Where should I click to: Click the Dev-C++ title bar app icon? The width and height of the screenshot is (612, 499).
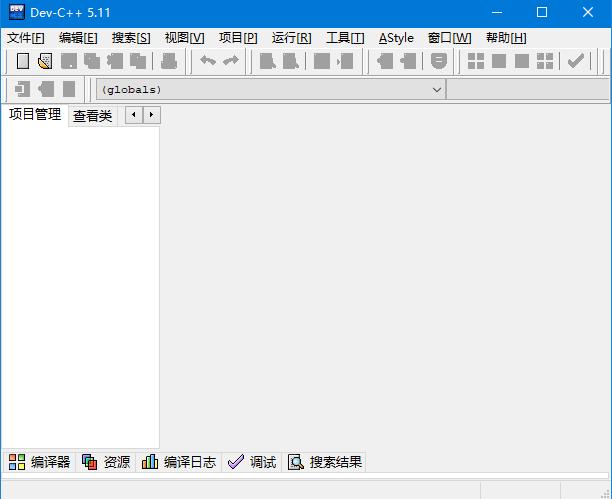[17, 12]
